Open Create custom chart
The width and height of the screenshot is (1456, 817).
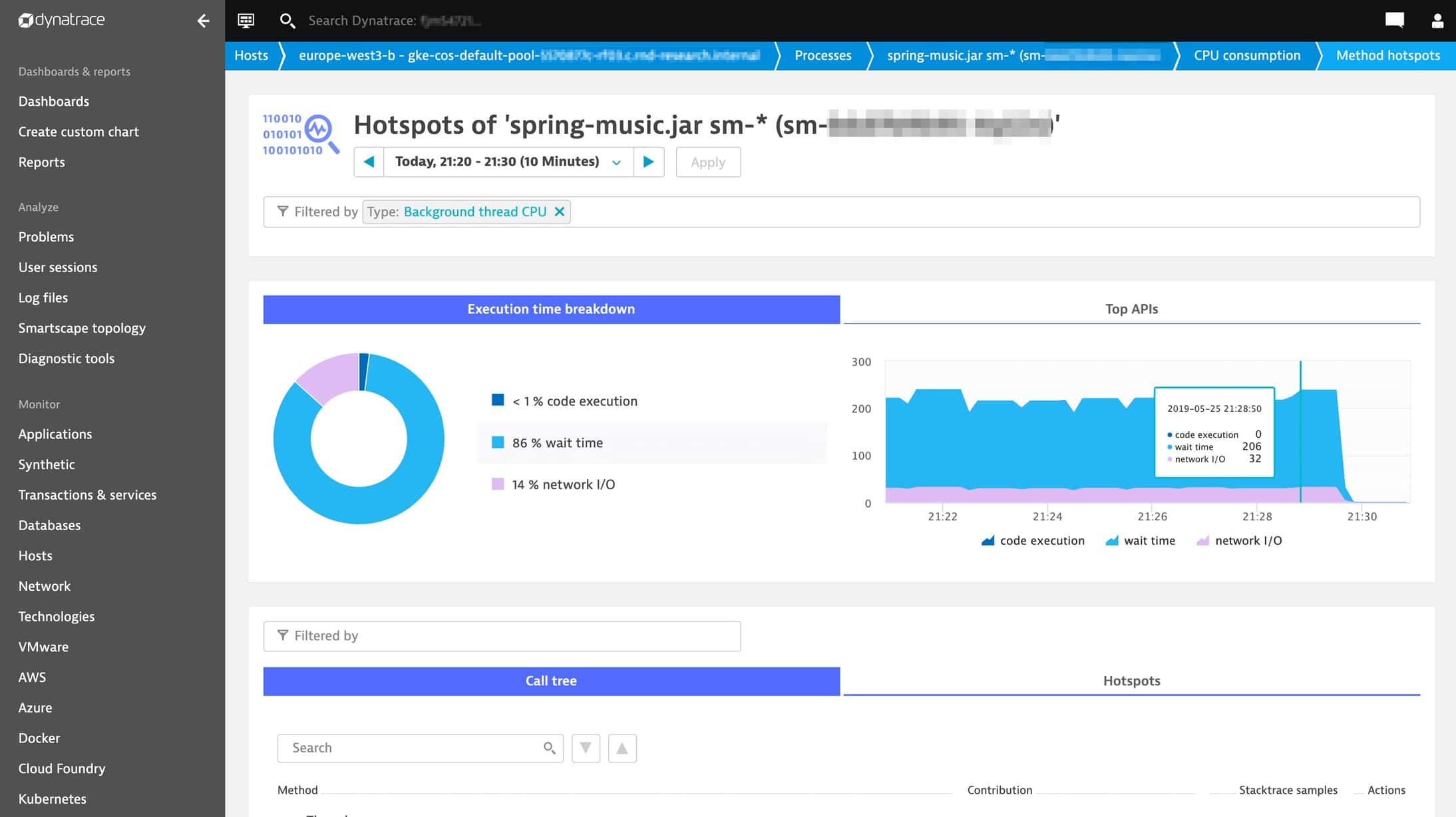click(79, 132)
